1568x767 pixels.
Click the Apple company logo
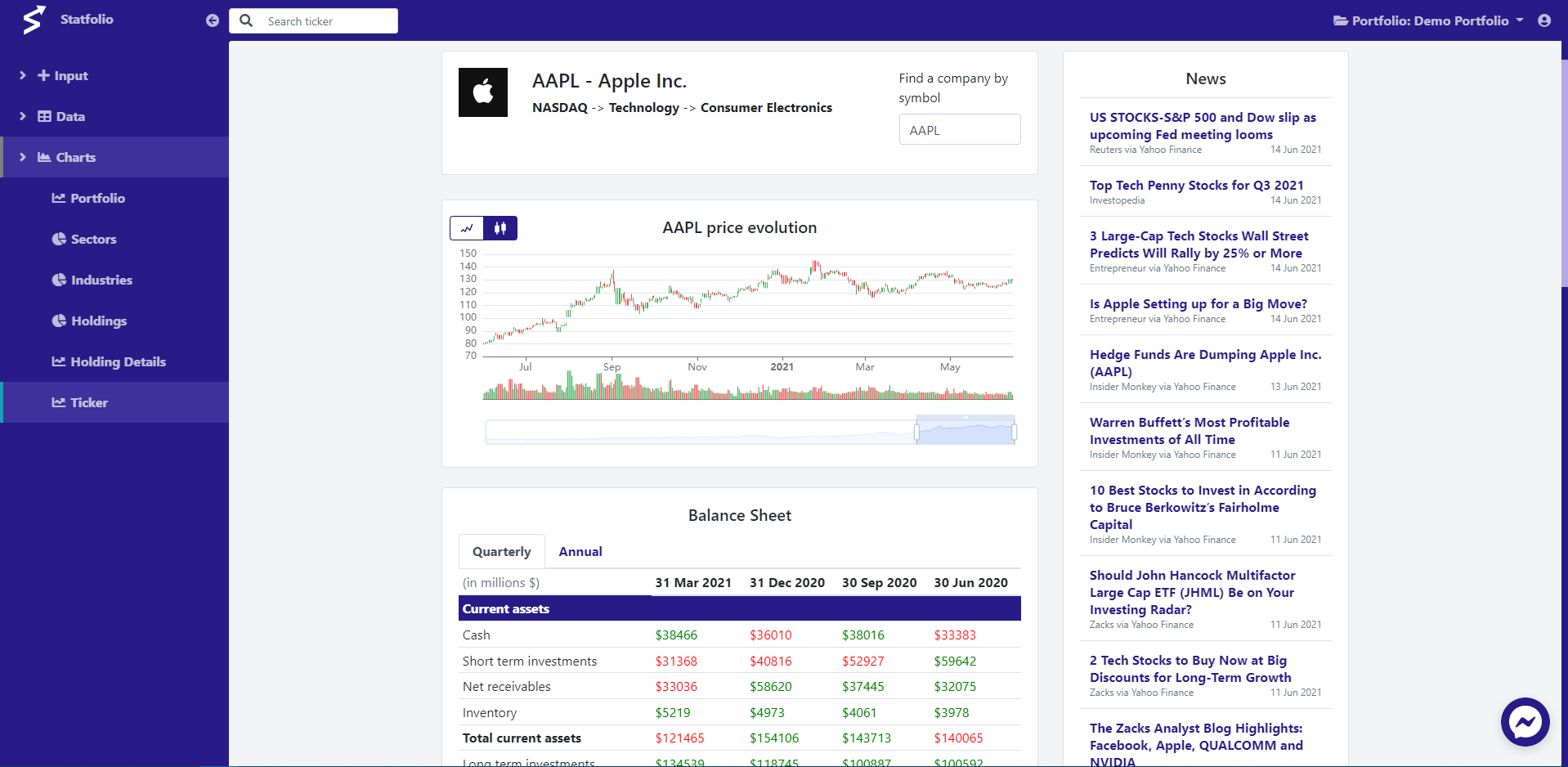pos(483,92)
